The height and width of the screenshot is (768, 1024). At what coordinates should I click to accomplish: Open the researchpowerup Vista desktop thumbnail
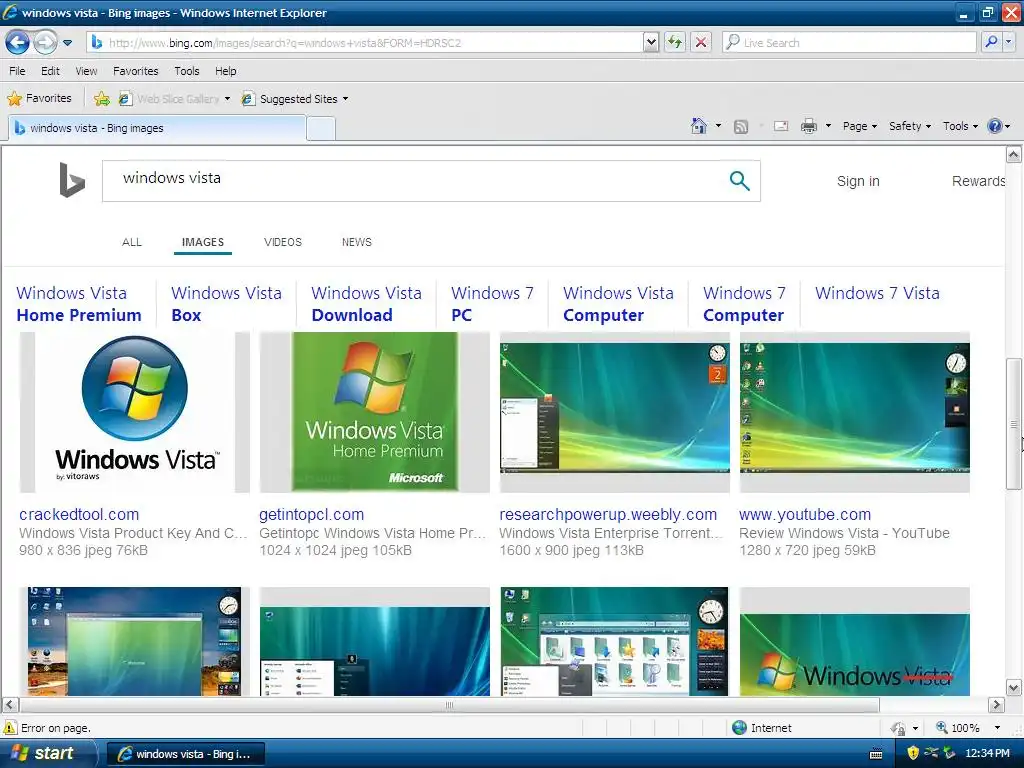(615, 412)
